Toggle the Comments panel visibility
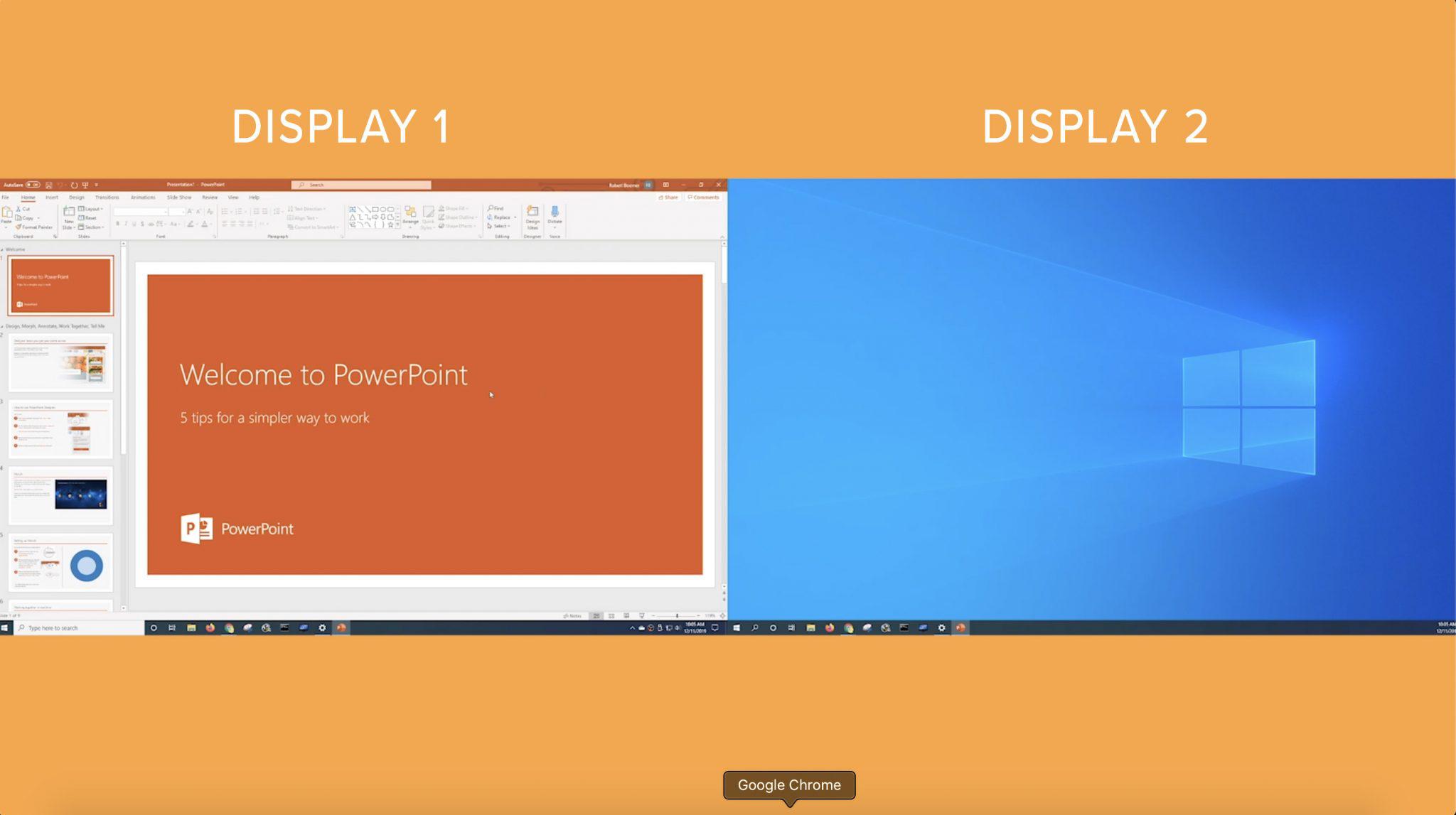1456x815 pixels. tap(702, 196)
